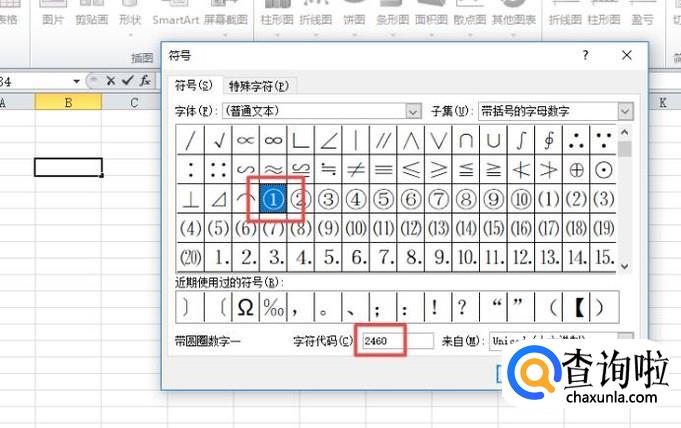Select the contour integral ∮ symbol
Screen dimensions: 681x428
[x=549, y=140]
